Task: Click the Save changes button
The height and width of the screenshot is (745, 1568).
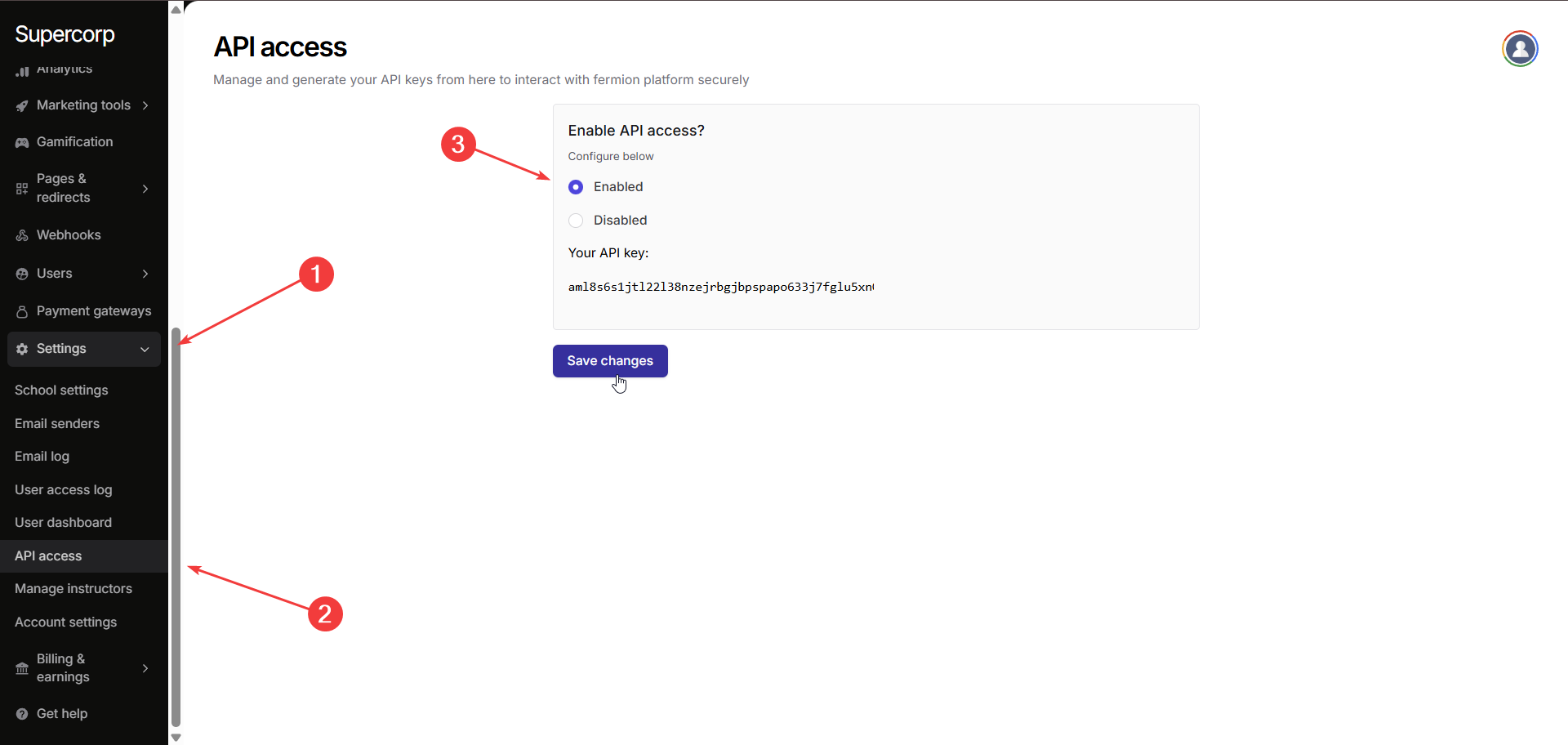Action: click(610, 361)
